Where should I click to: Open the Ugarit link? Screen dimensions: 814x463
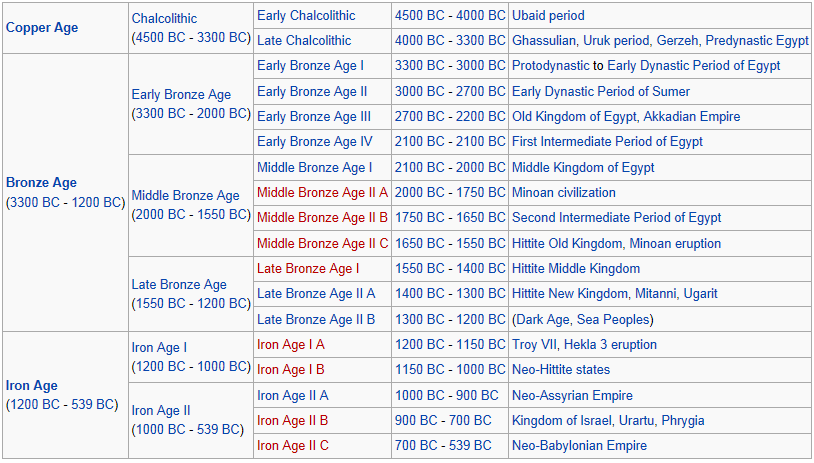pyautogui.click(x=700, y=294)
